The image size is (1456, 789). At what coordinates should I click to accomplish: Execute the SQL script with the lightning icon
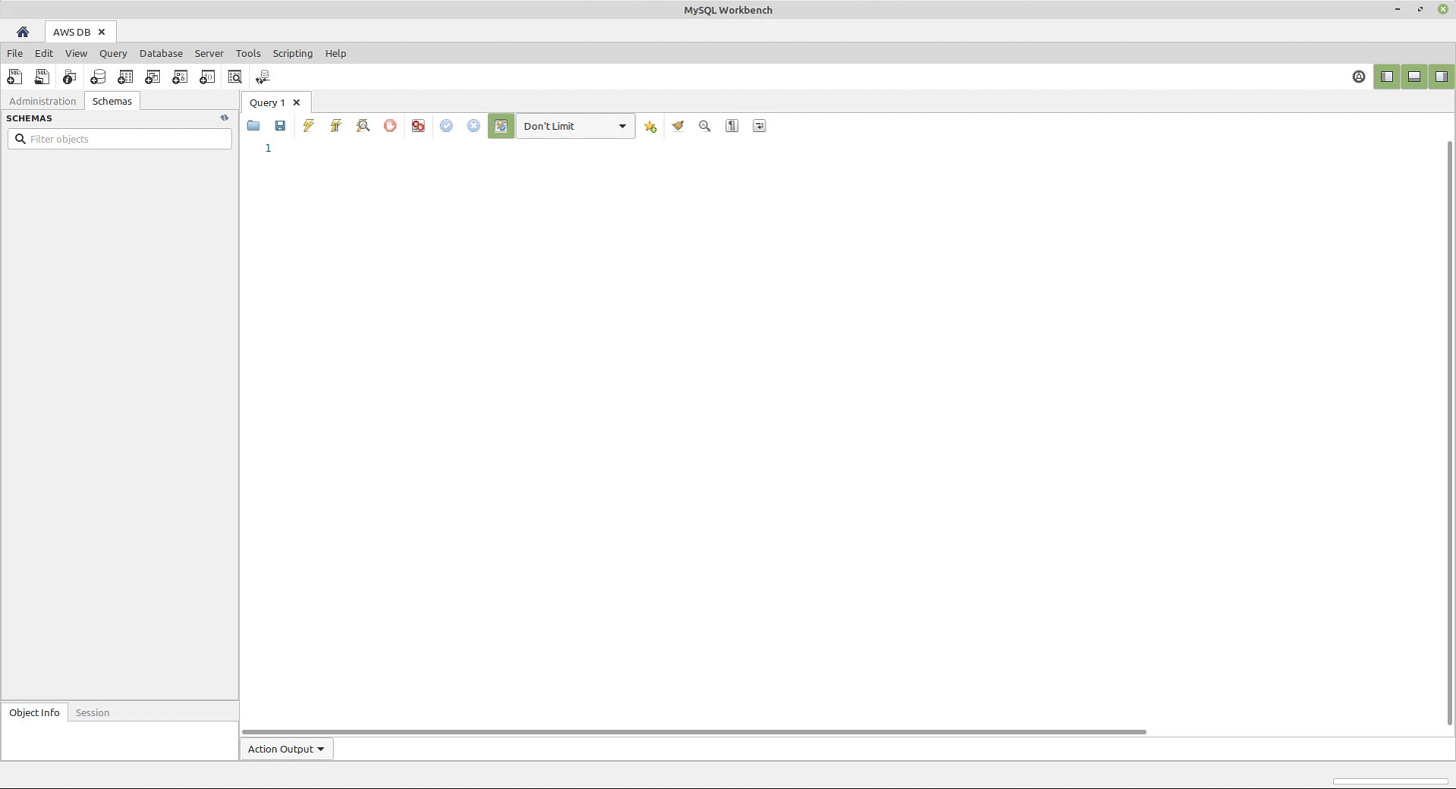[308, 125]
